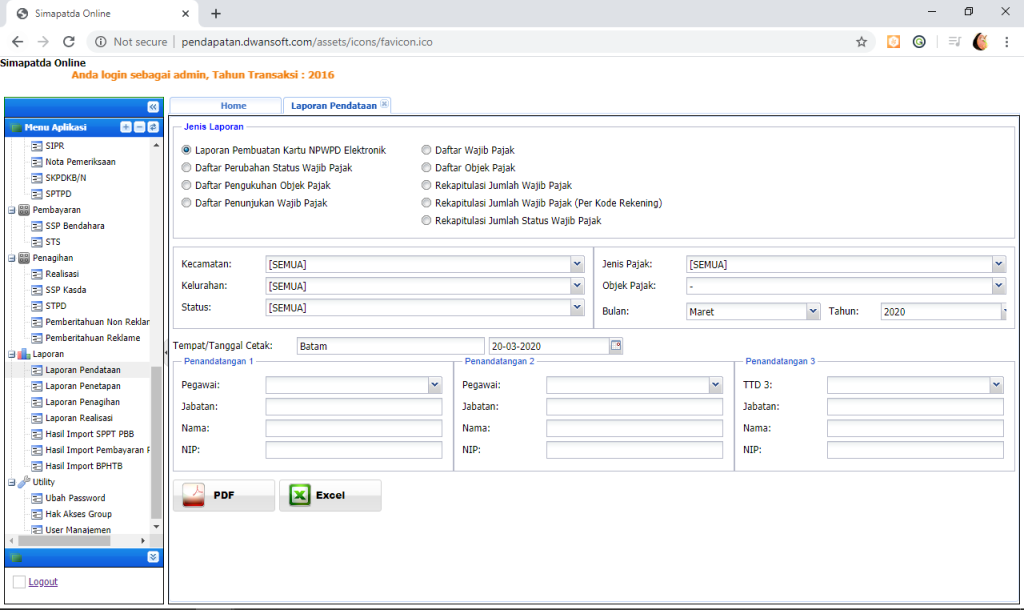Open Hasil Import BPHTB item
Screen dimensions: 1024x610
(84, 466)
